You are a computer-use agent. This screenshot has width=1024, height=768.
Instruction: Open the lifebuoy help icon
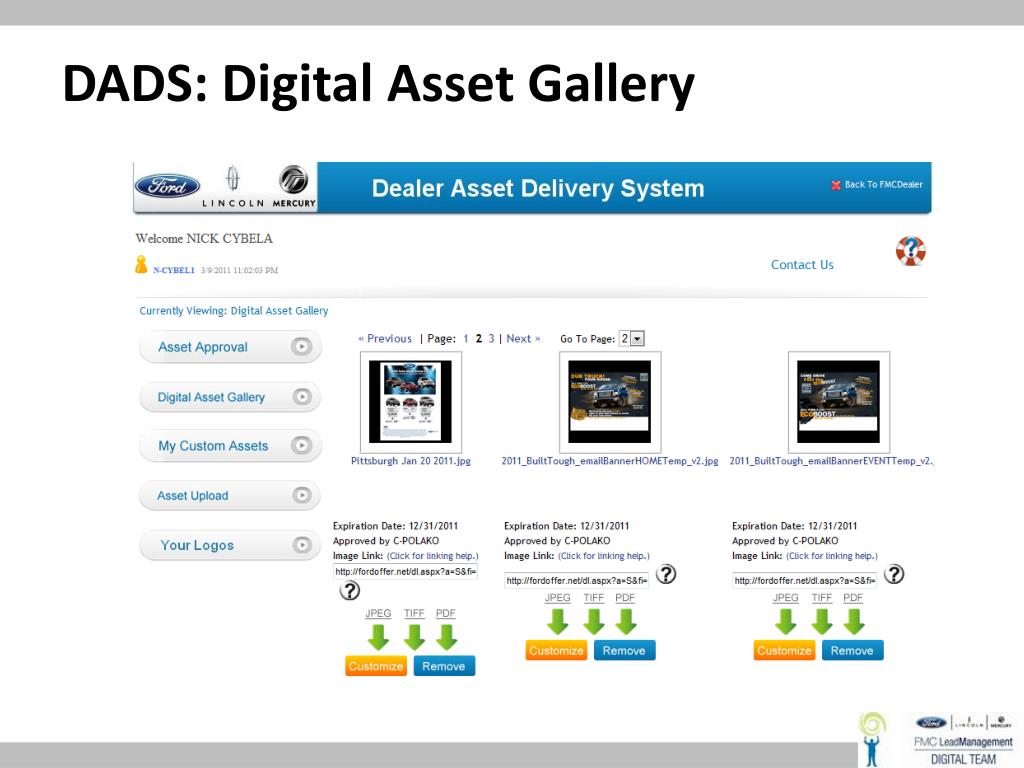[x=910, y=251]
